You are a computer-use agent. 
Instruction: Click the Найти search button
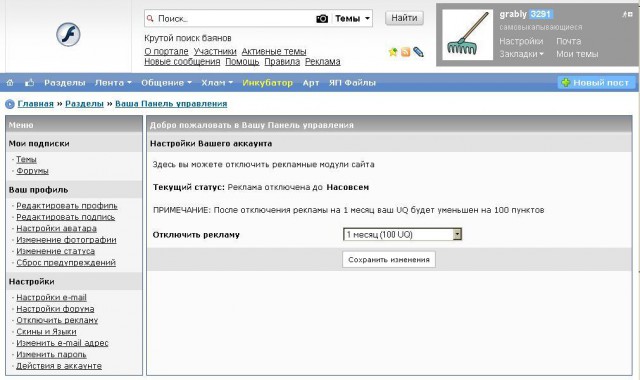404,18
